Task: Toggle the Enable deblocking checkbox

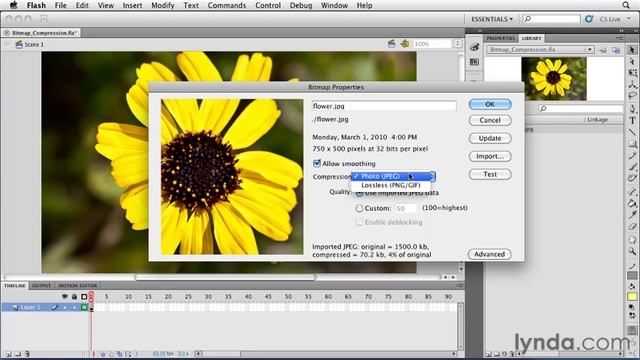Action: point(359,222)
